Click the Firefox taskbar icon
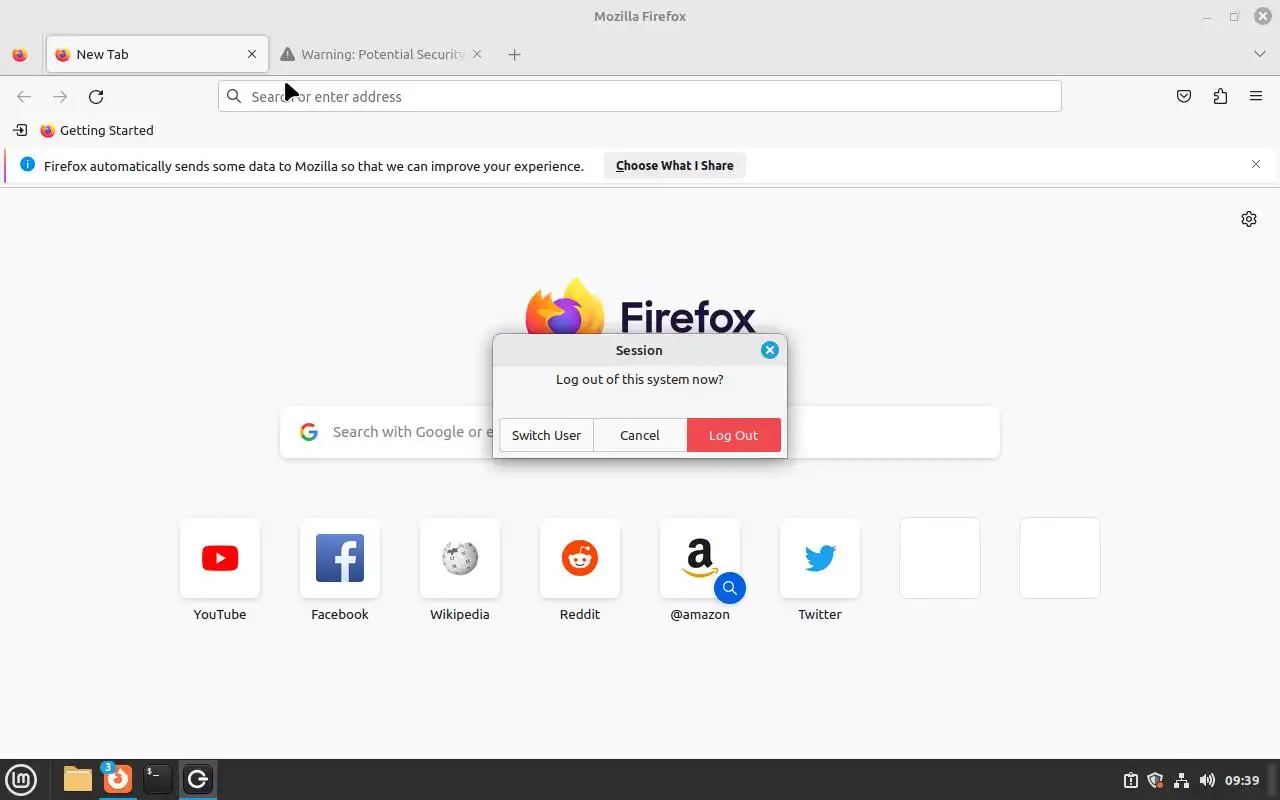Screen dimensions: 1280x800 tap(118, 780)
